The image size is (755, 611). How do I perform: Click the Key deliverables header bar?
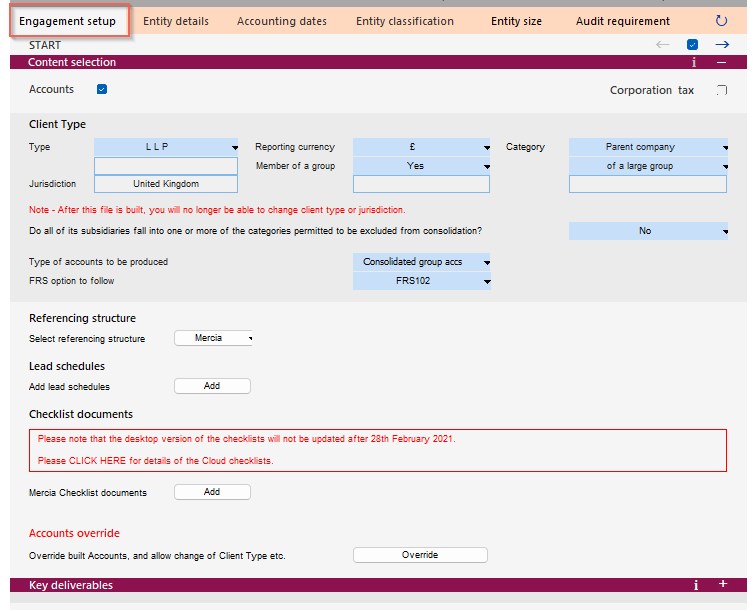(378, 585)
